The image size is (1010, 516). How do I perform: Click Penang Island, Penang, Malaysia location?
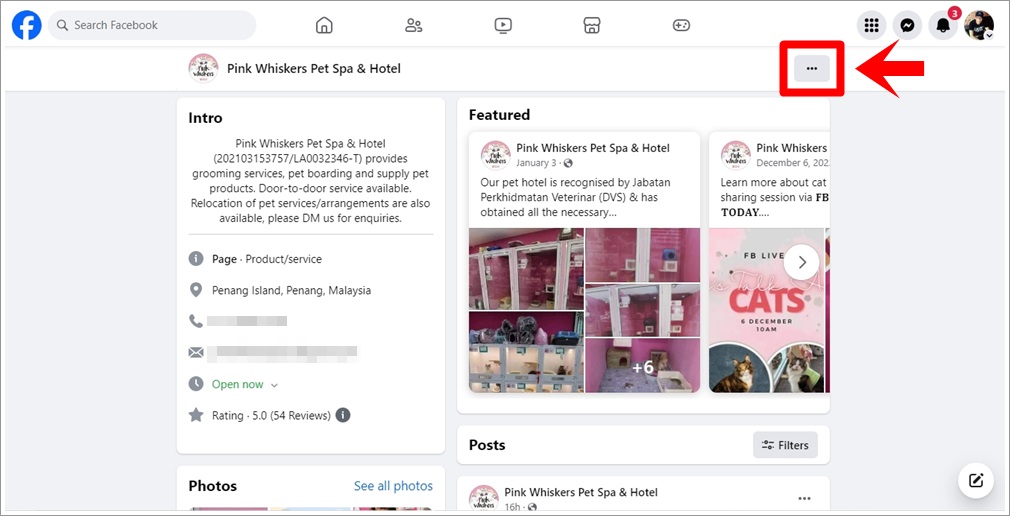pos(291,291)
